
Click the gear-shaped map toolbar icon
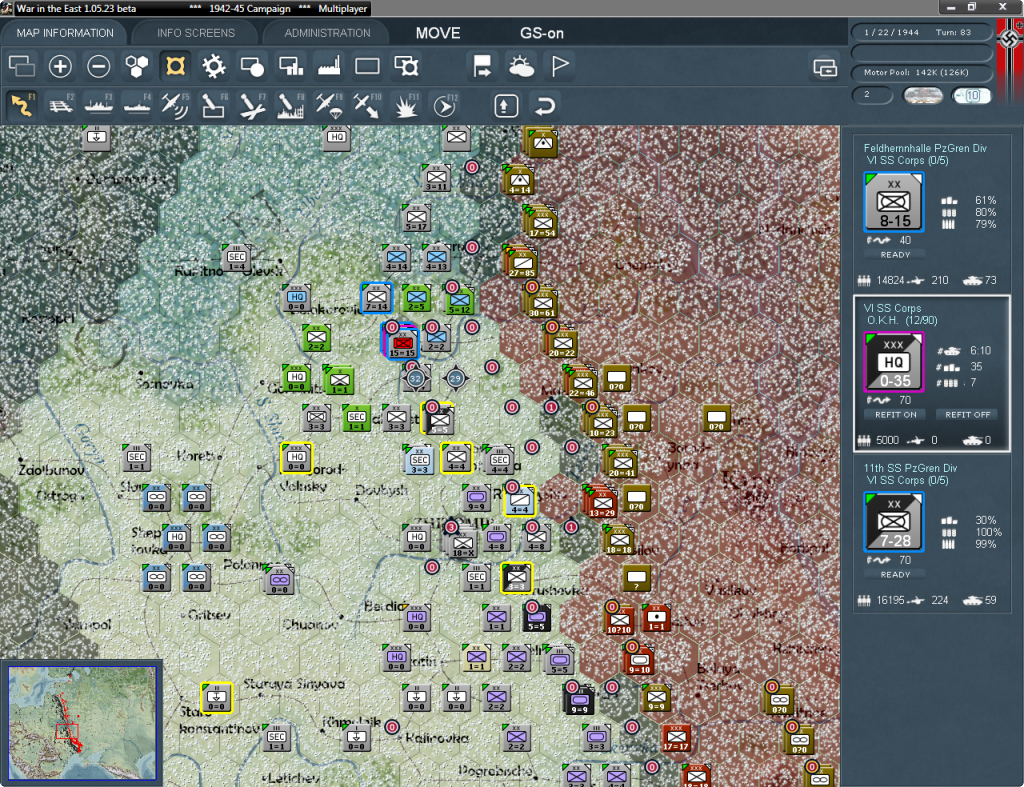(x=214, y=66)
